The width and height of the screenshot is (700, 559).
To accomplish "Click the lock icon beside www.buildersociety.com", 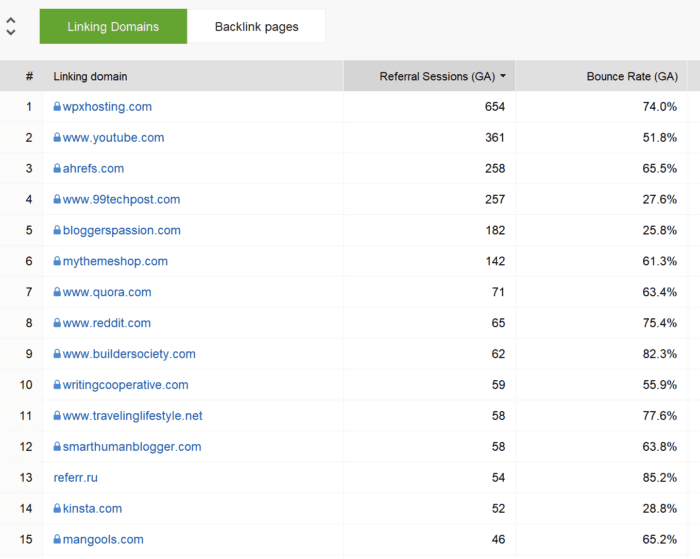I will [57, 354].
